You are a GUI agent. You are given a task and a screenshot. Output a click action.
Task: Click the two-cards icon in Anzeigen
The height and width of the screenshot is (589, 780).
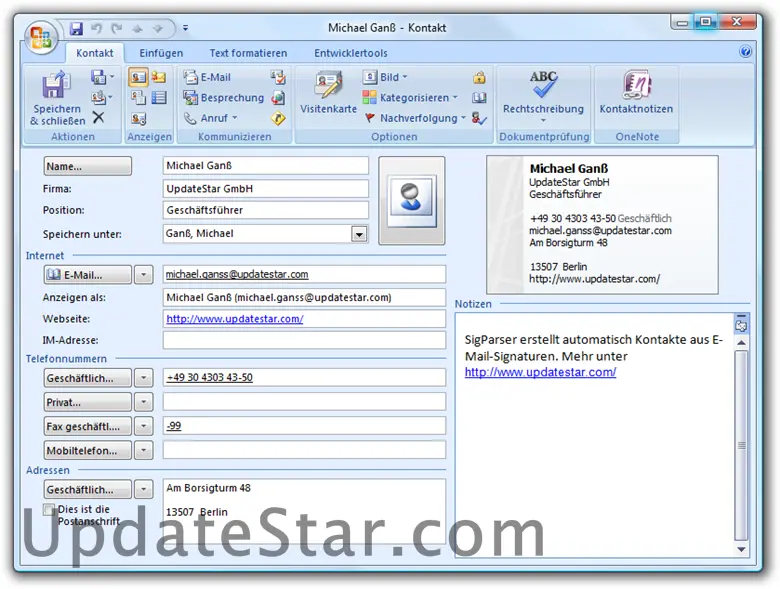pos(138,98)
